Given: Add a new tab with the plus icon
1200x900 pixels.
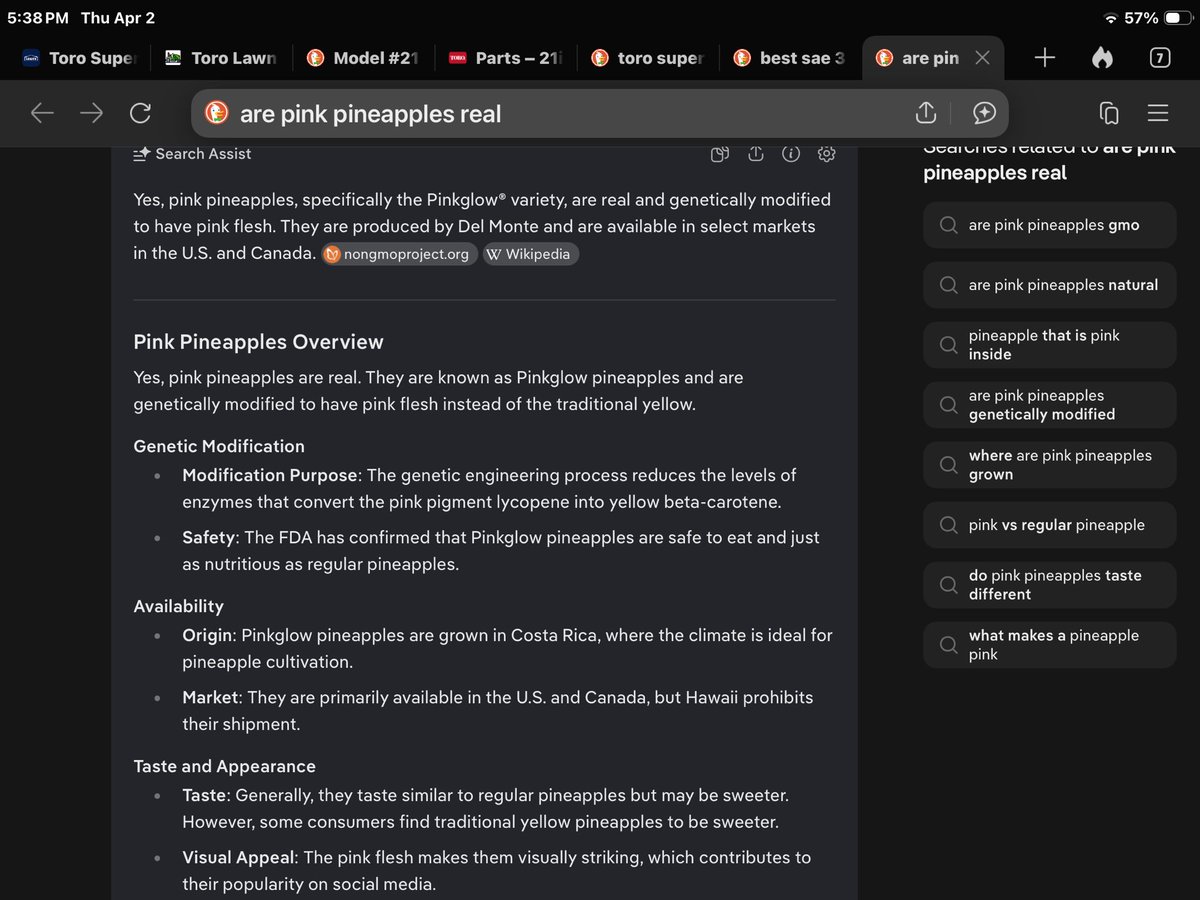Looking at the screenshot, I should (1045, 58).
